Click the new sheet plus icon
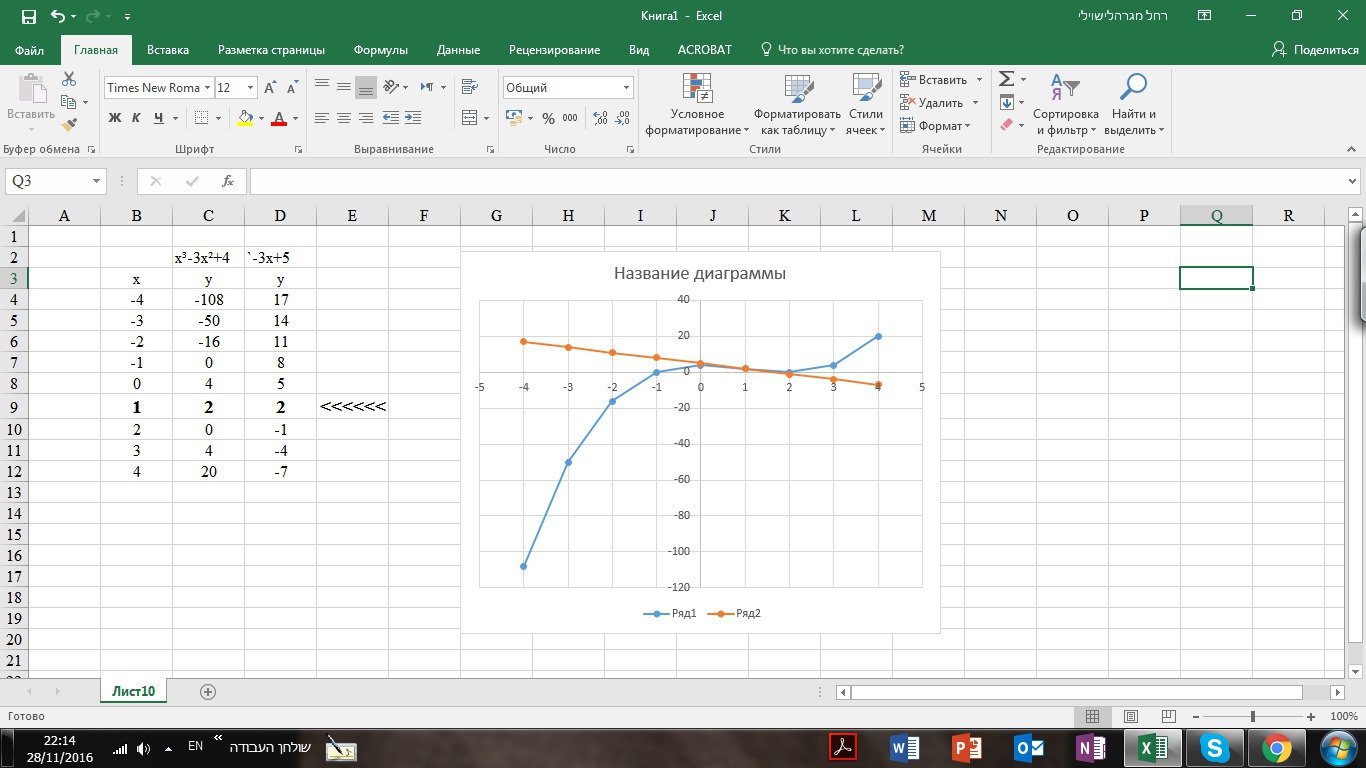The width and height of the screenshot is (1366, 768). 208,691
